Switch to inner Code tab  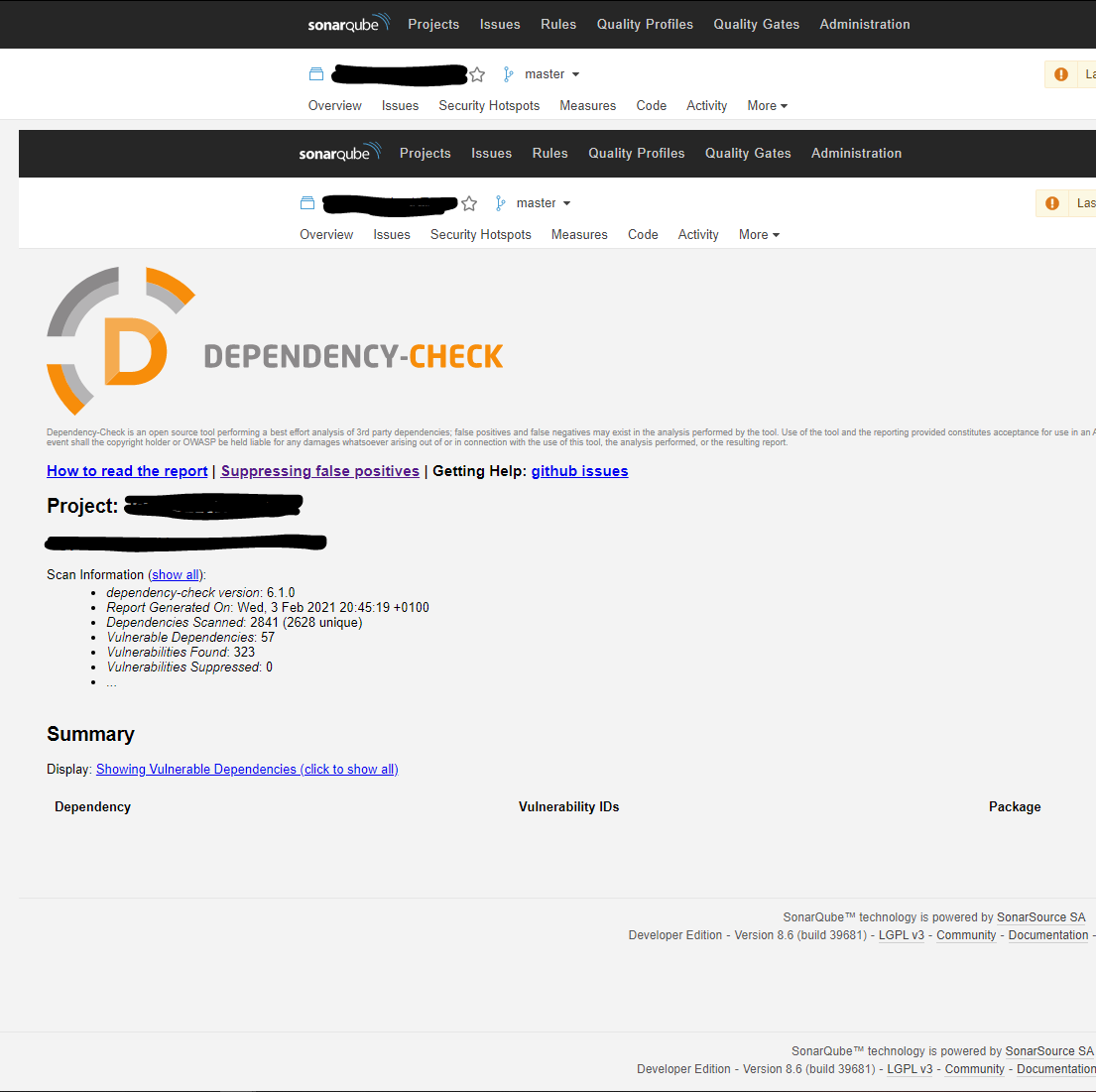point(643,234)
